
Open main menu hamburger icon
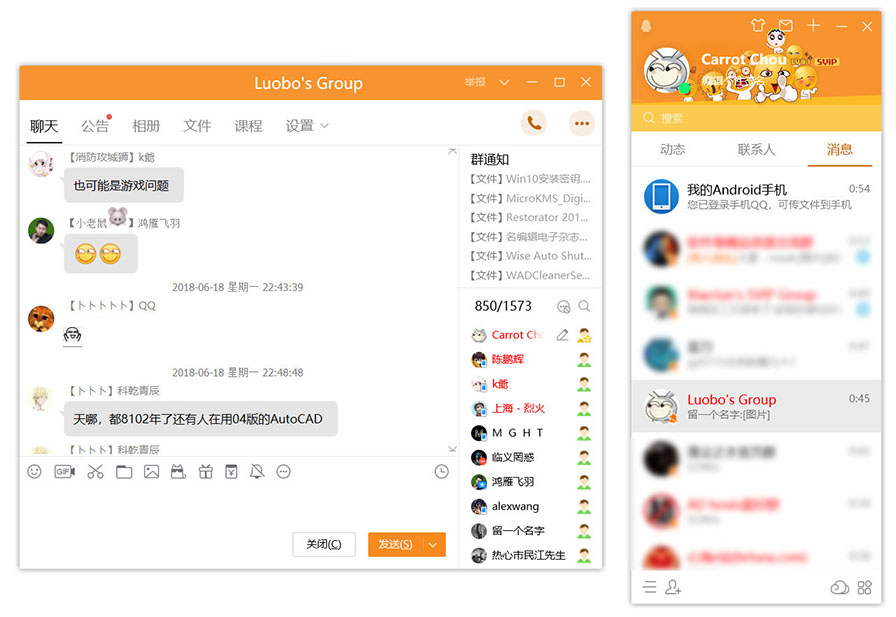[x=649, y=587]
